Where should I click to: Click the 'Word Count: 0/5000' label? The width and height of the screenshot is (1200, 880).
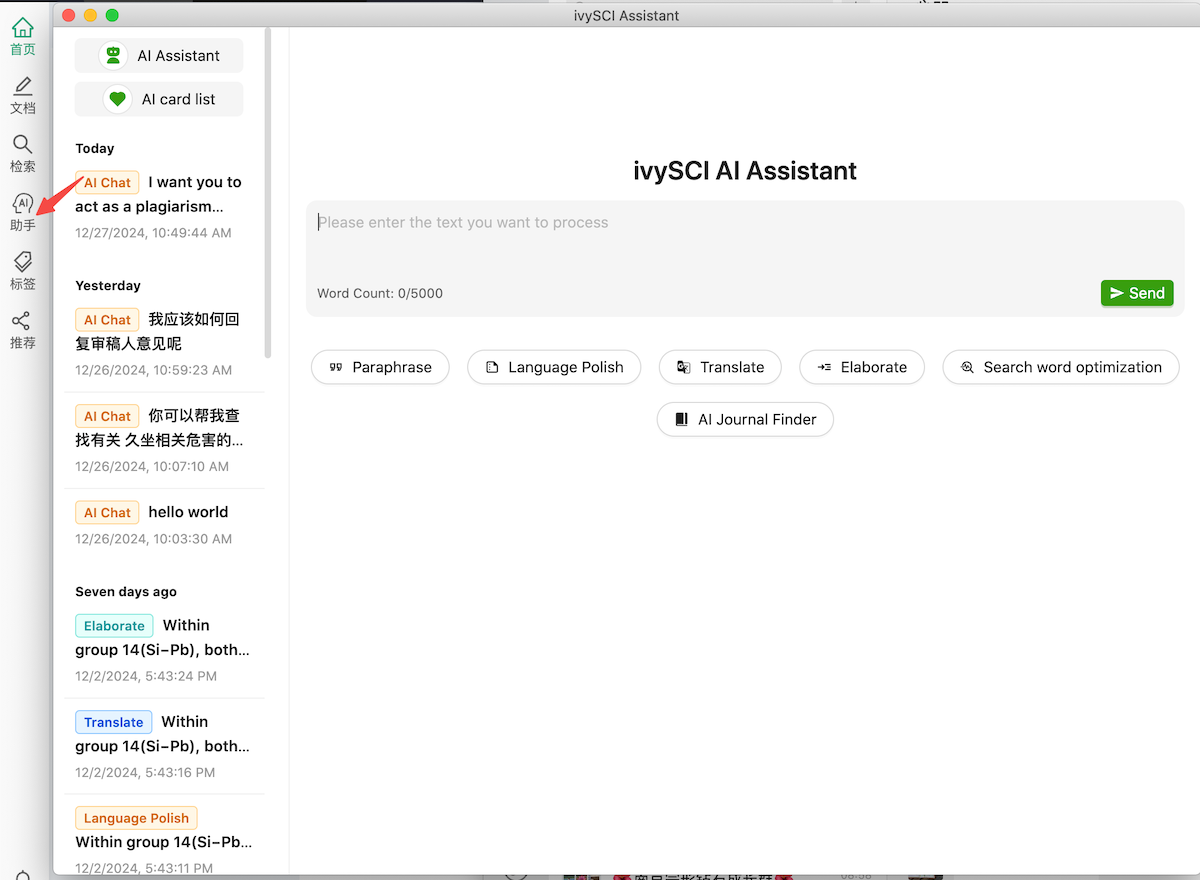(x=380, y=293)
